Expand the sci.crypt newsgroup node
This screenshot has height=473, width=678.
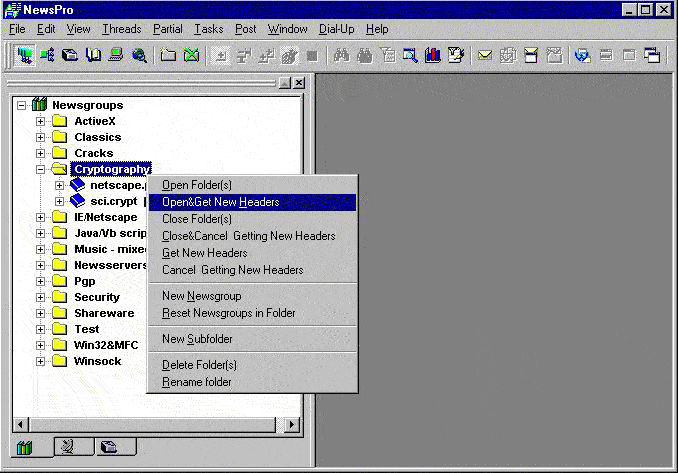click(59, 201)
